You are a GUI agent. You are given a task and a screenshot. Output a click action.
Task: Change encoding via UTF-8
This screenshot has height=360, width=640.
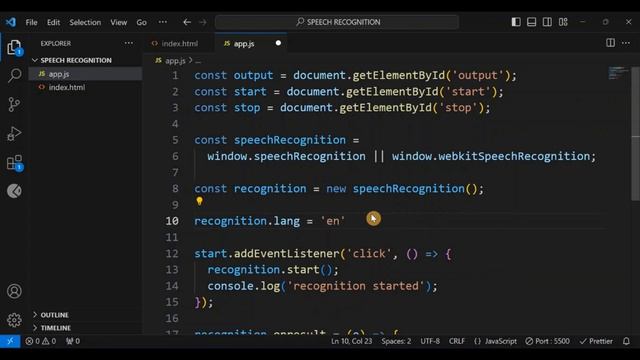click(x=430, y=341)
